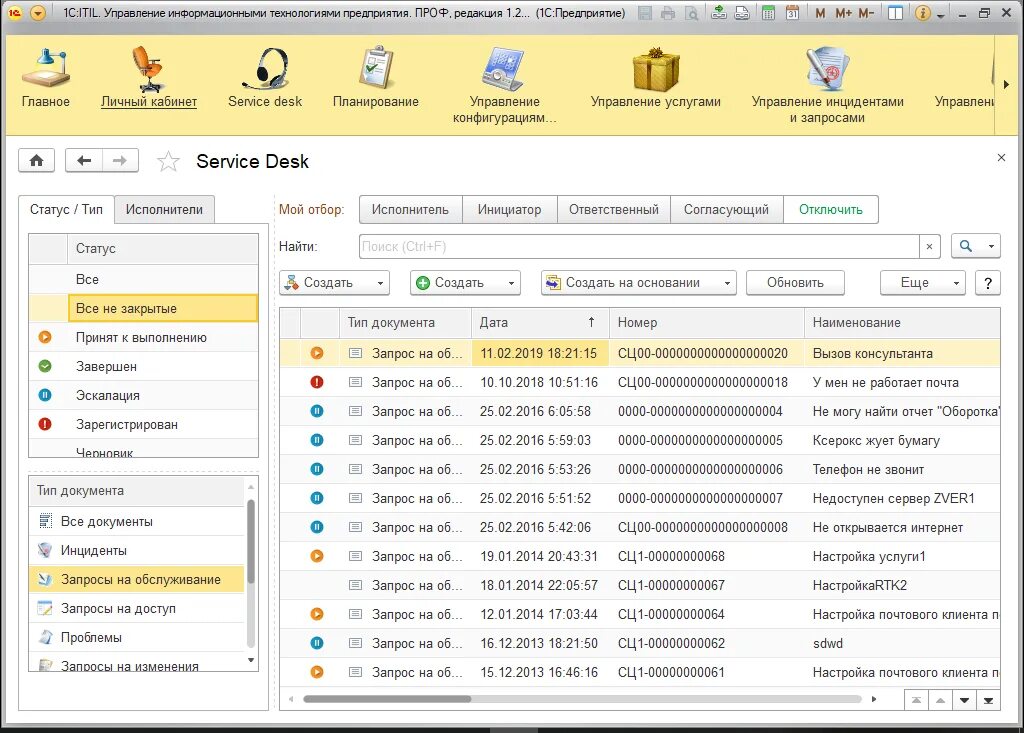Viewport: 1024px width, 733px height.
Task: Open the green plus Создать dropdown
Action: (465, 283)
